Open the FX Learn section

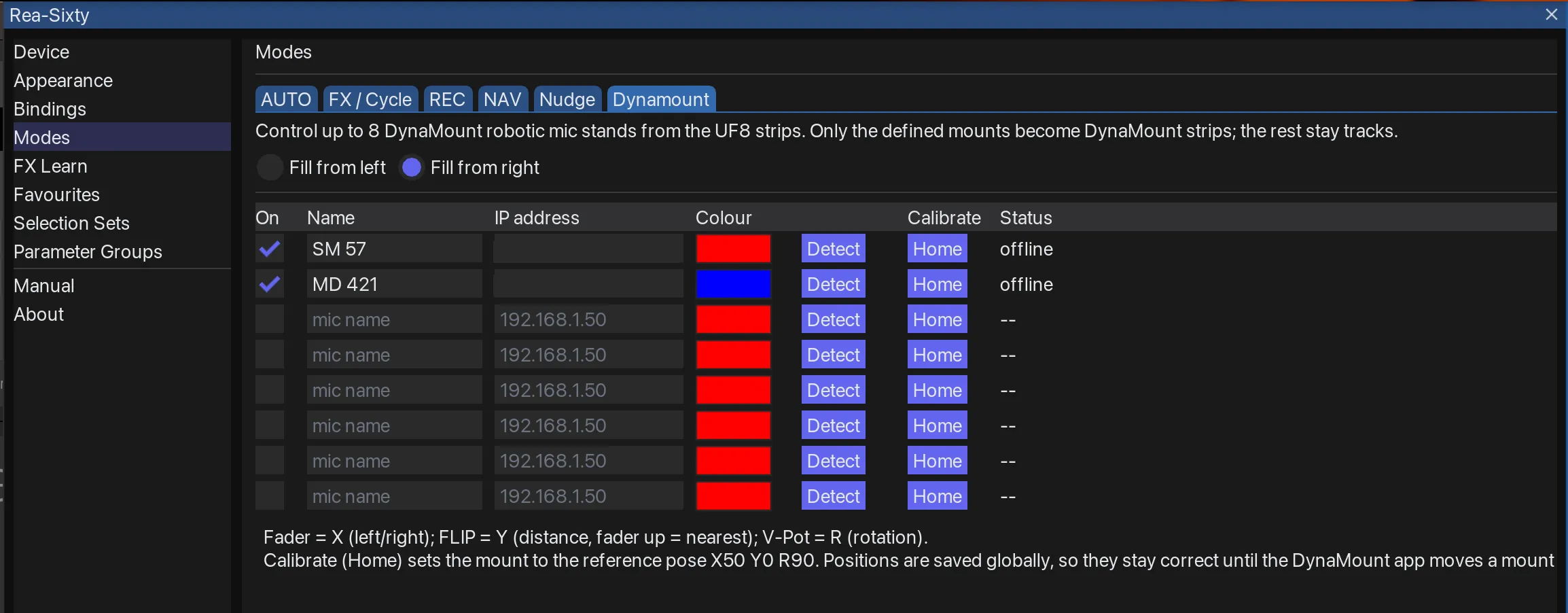(50, 167)
